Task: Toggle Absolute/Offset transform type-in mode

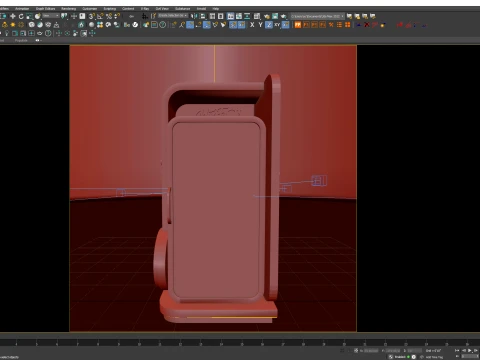Action: tap(356, 350)
